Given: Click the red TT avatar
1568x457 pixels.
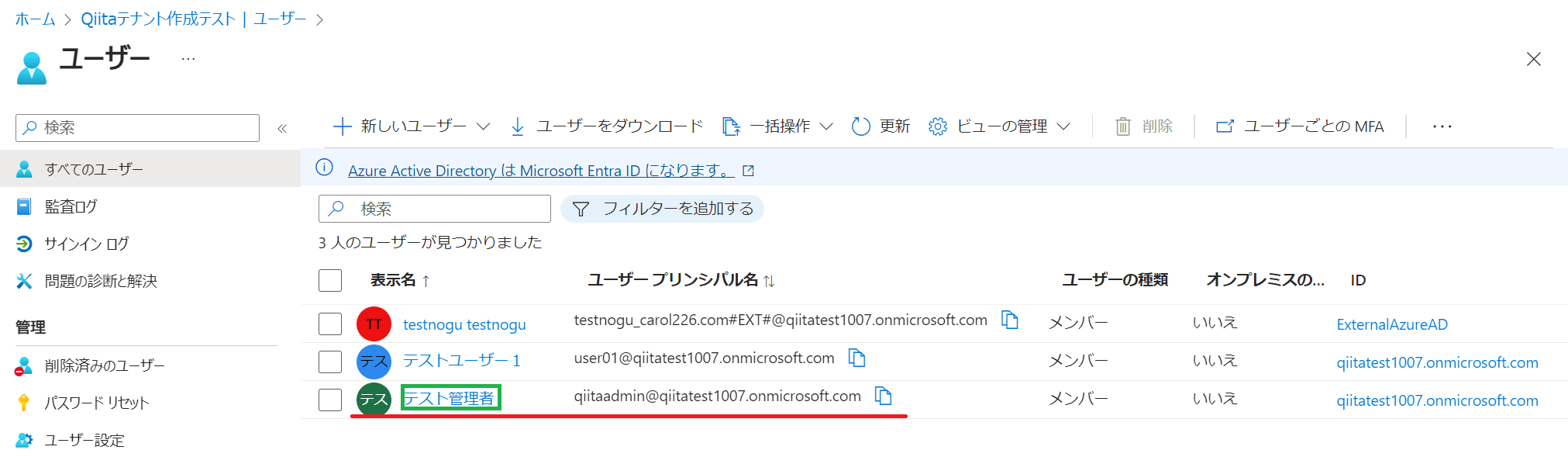Looking at the screenshot, I should point(374,324).
